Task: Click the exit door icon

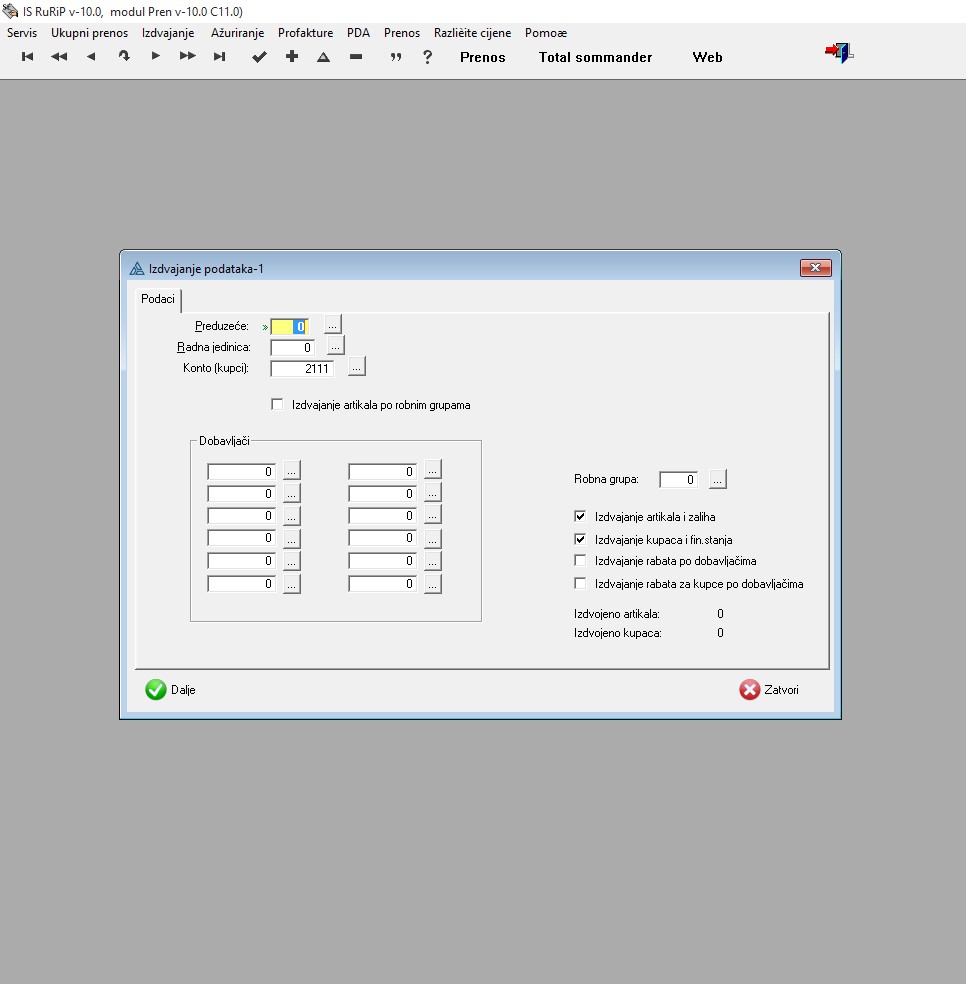Action: (838, 54)
